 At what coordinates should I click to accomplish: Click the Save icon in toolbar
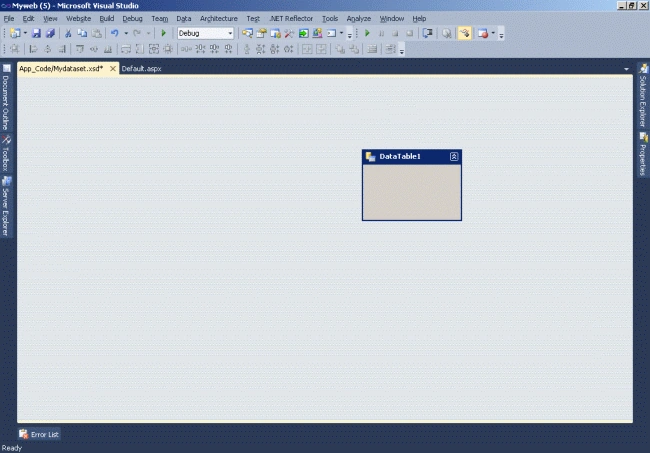(x=36, y=33)
